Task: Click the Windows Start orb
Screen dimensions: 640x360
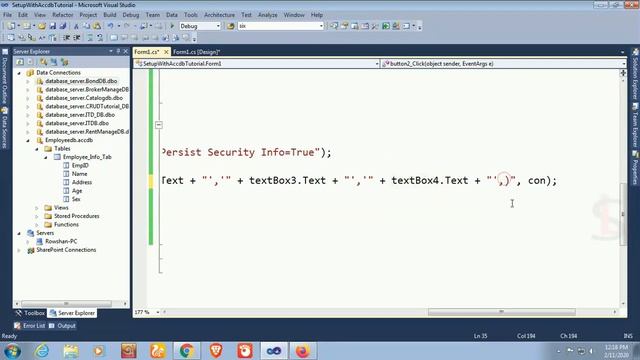Action: (12, 351)
